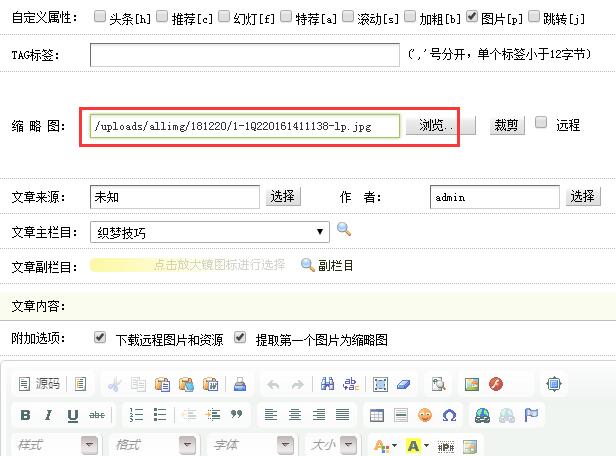This screenshot has width=616, height=456.
Task: Click the maximize editor icon
Action: point(554,384)
